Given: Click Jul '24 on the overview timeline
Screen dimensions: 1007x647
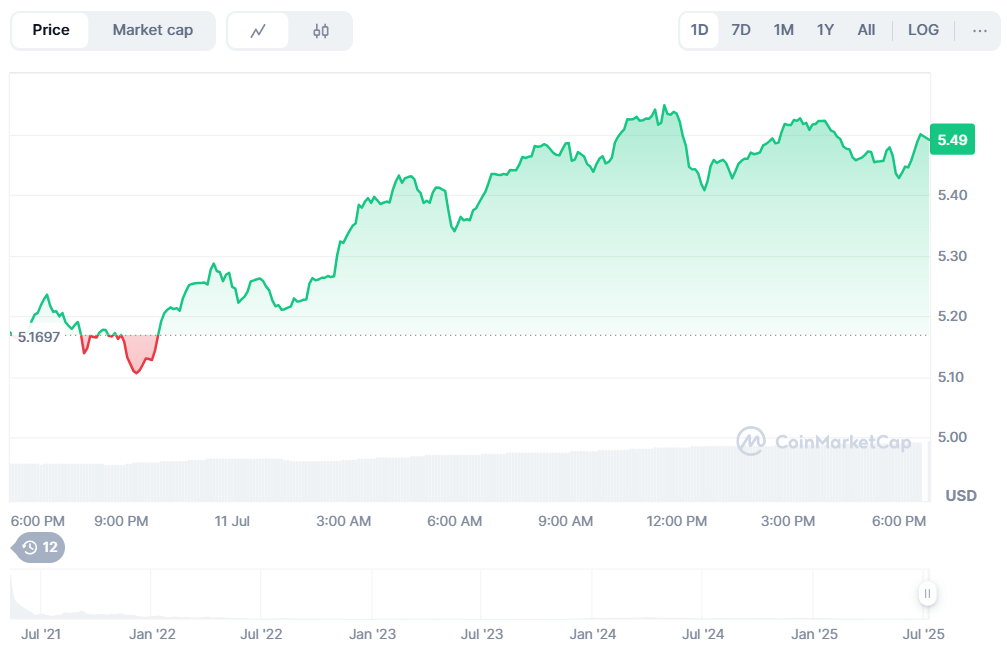Looking at the screenshot, I should (703, 634).
